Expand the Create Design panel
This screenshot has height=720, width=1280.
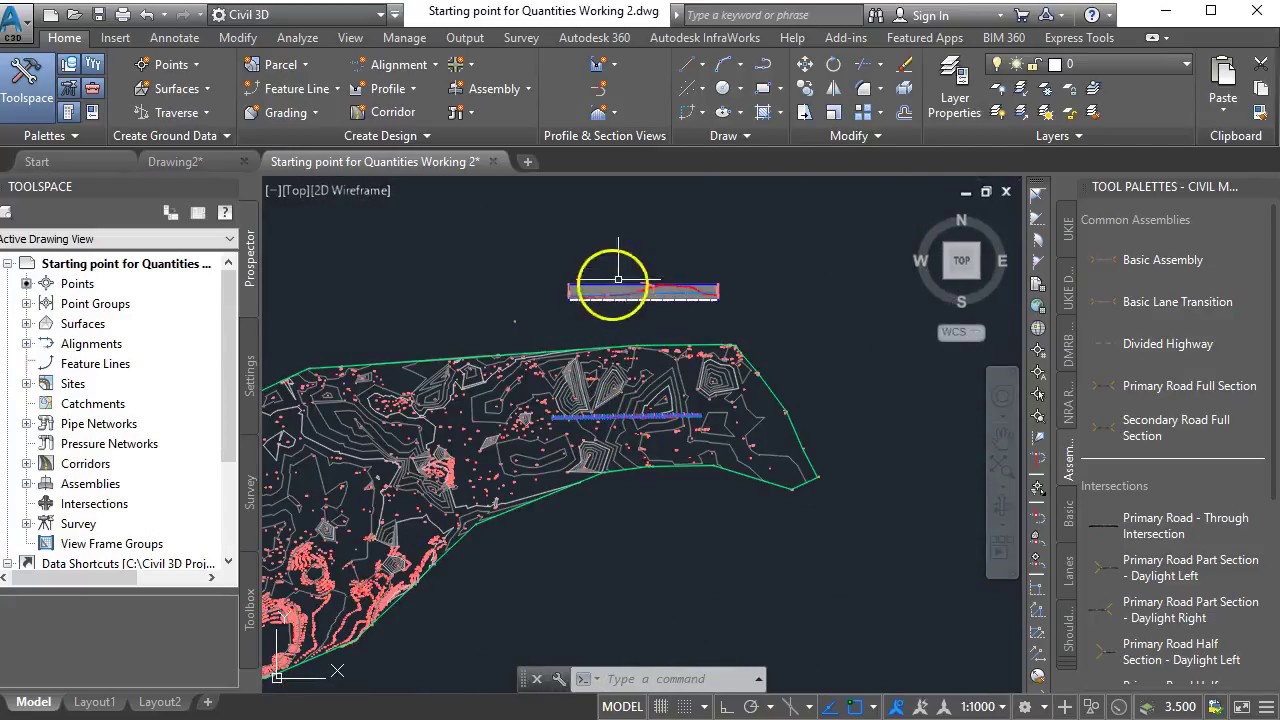tap(388, 136)
